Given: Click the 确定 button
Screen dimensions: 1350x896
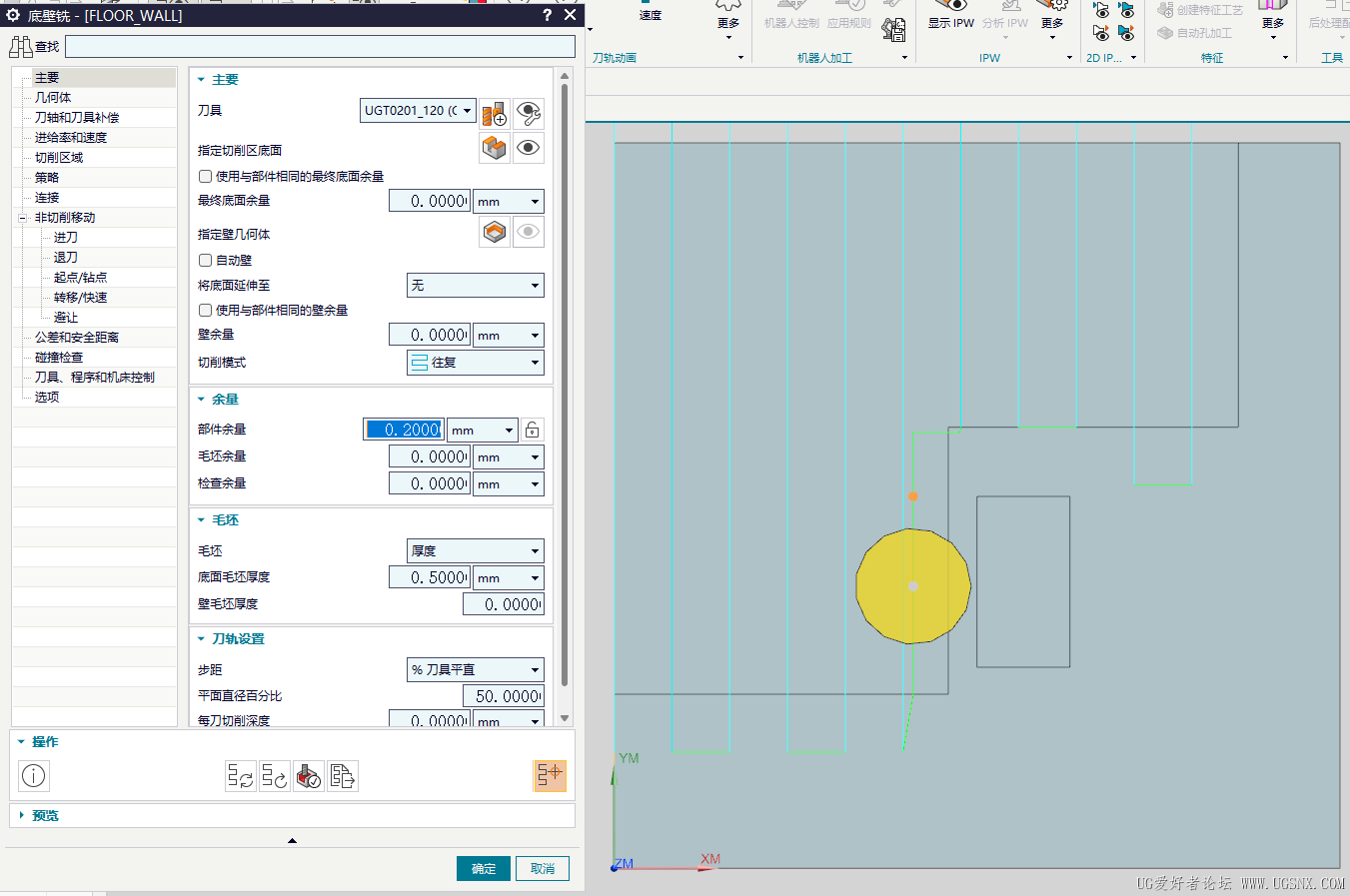Looking at the screenshot, I should 484,869.
